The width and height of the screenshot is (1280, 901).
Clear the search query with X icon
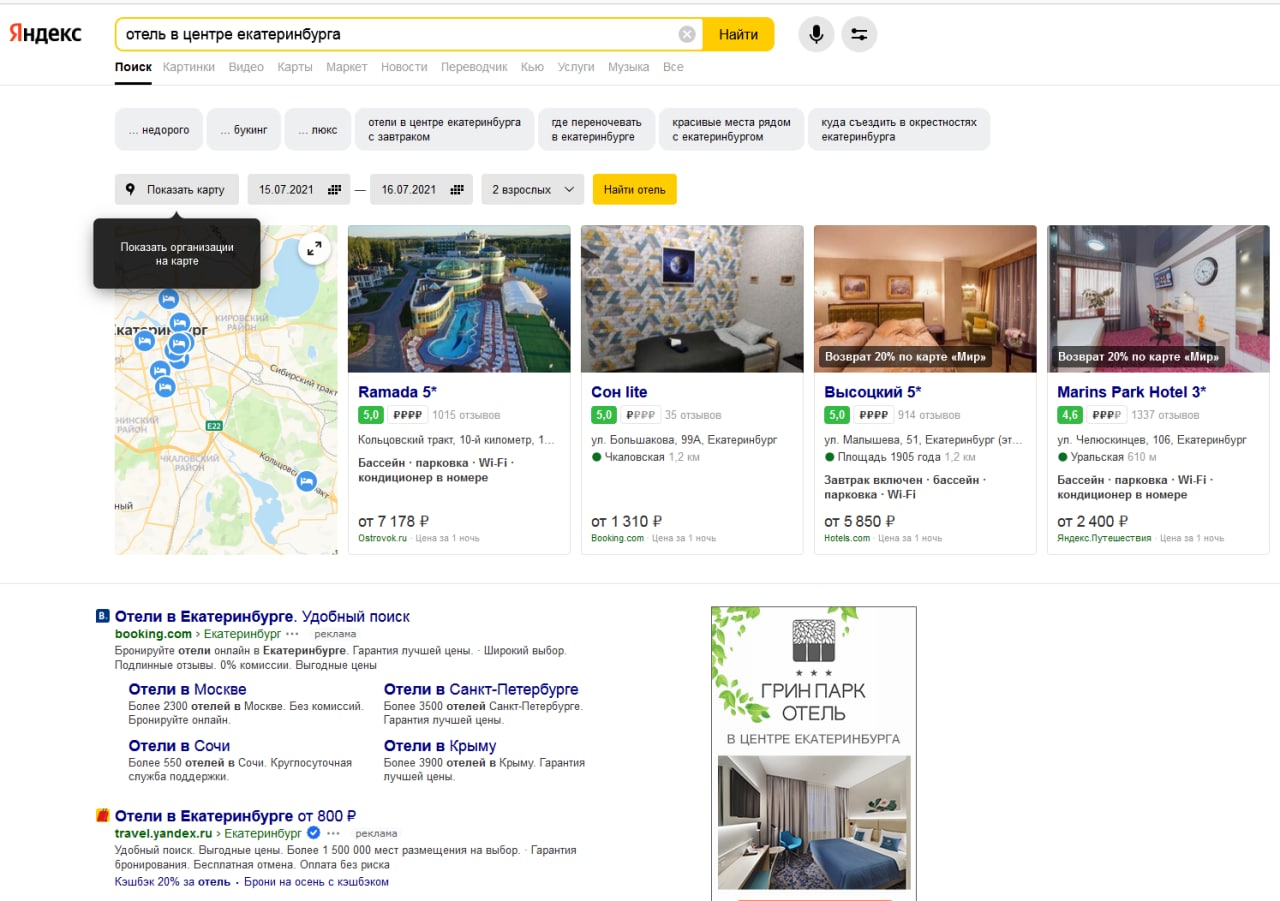tap(687, 34)
